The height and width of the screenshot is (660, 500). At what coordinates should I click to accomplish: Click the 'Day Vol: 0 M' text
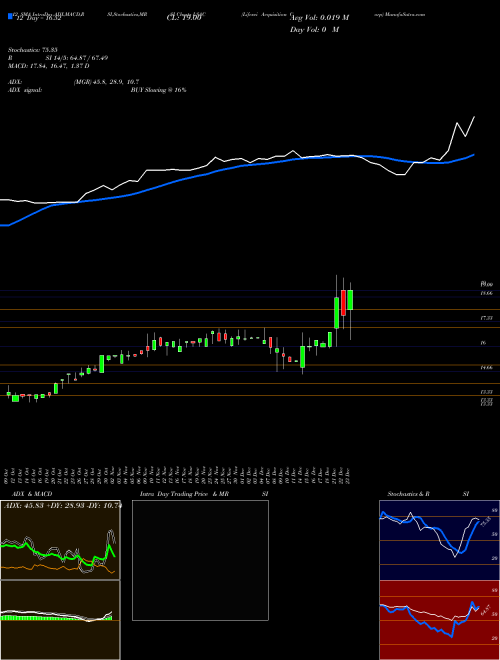point(314,30)
